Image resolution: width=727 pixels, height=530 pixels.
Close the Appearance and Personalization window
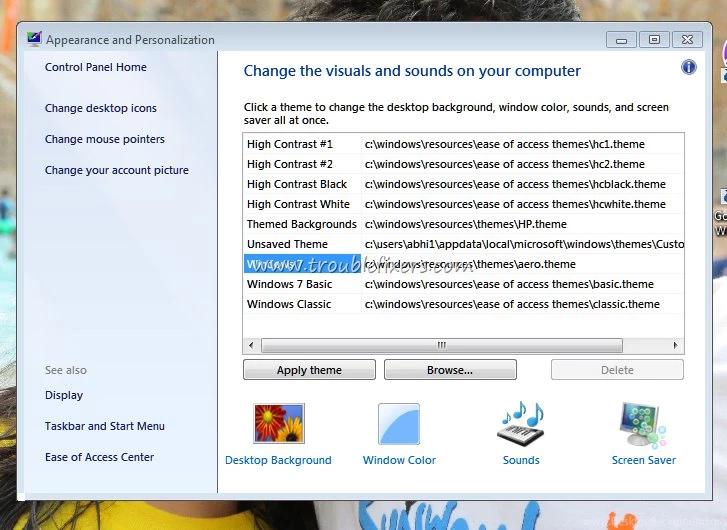(688, 40)
